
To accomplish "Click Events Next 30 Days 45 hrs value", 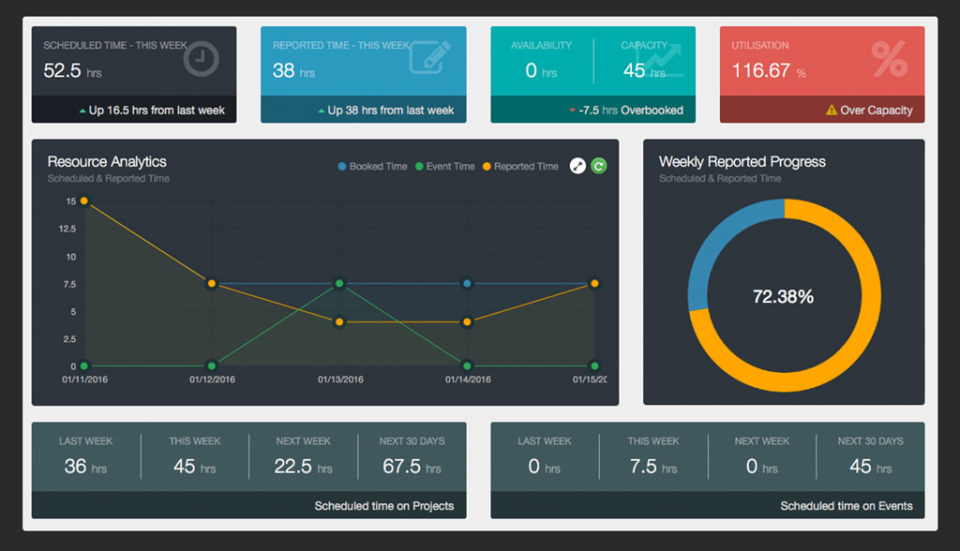I will click(871, 467).
